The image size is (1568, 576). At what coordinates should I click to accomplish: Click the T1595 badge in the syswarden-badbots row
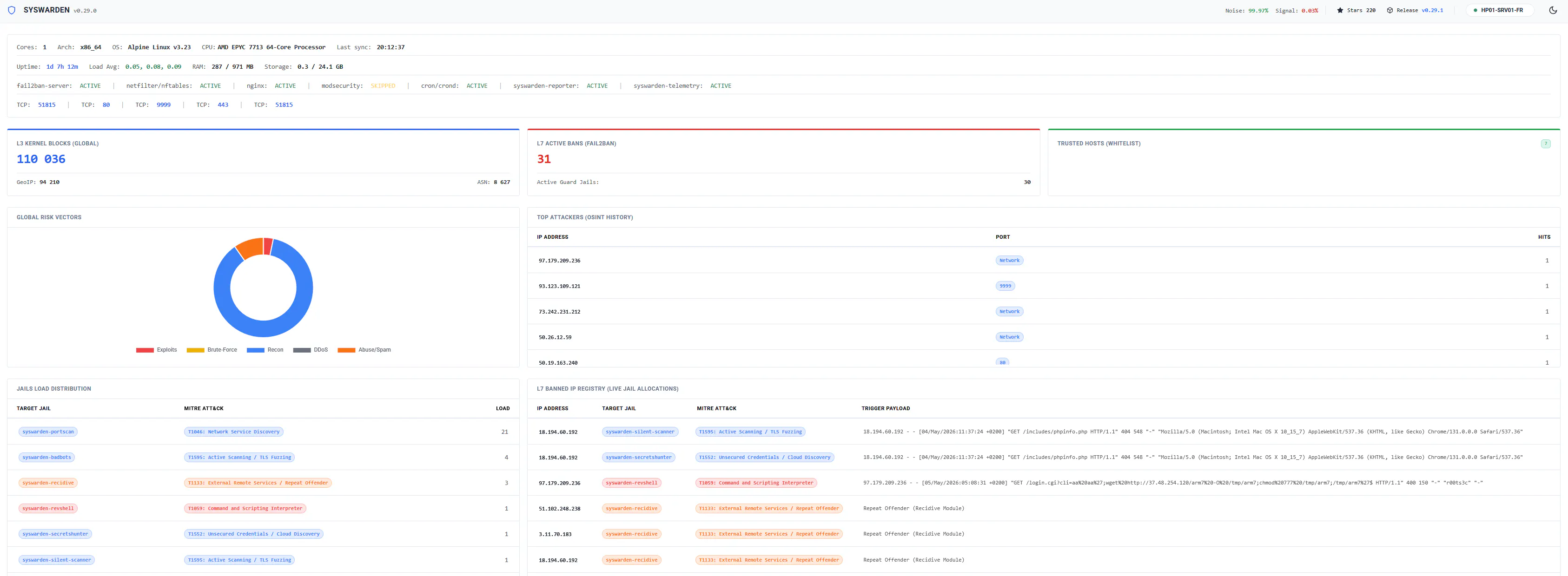[239, 458]
